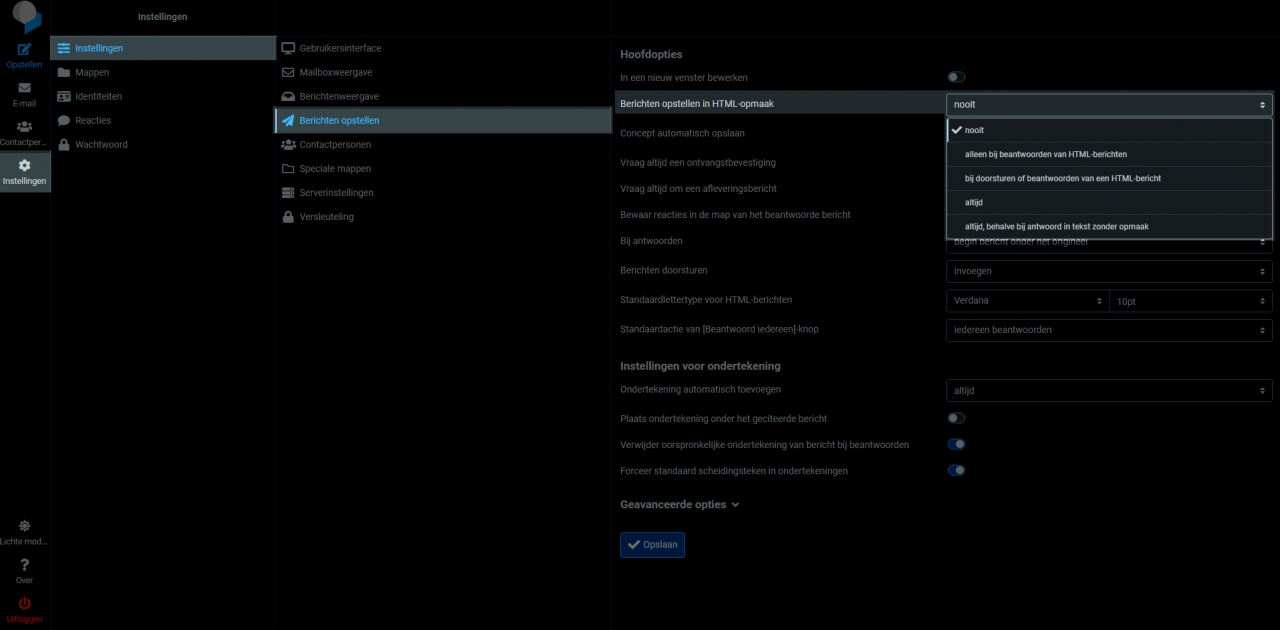The image size is (1280, 630).
Task: Open Contactpersonen from the left sidebar
Action: tap(24, 126)
